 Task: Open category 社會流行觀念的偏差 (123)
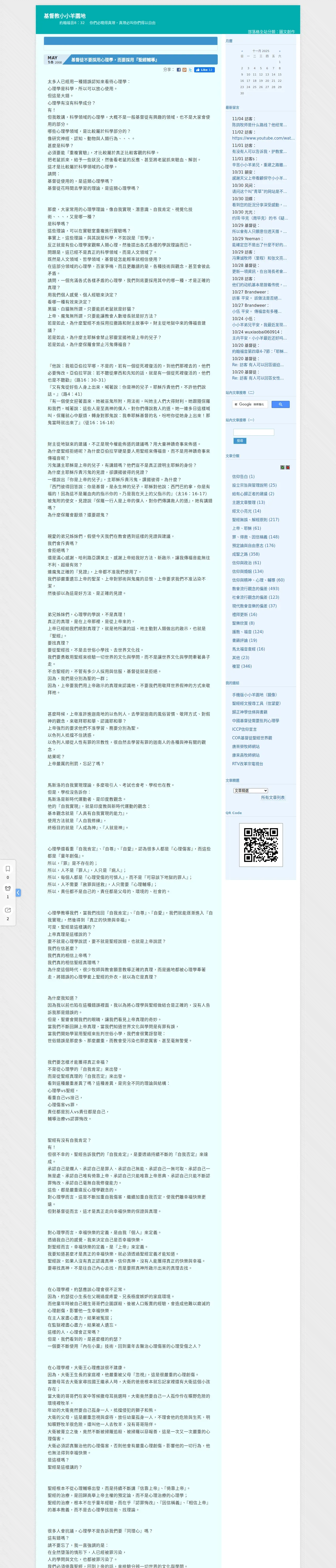(x=255, y=597)
